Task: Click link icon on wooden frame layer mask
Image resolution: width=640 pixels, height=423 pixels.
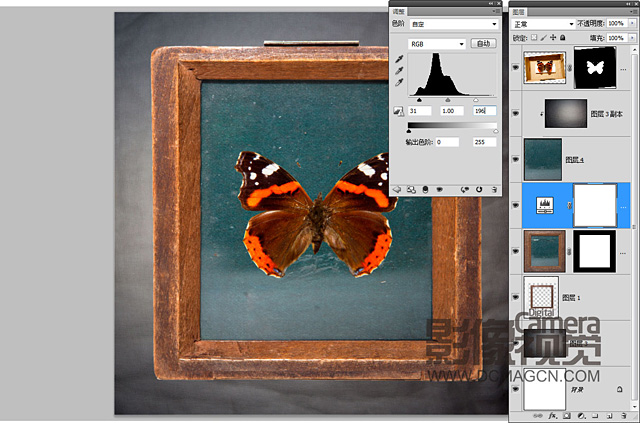Action: [x=569, y=252]
